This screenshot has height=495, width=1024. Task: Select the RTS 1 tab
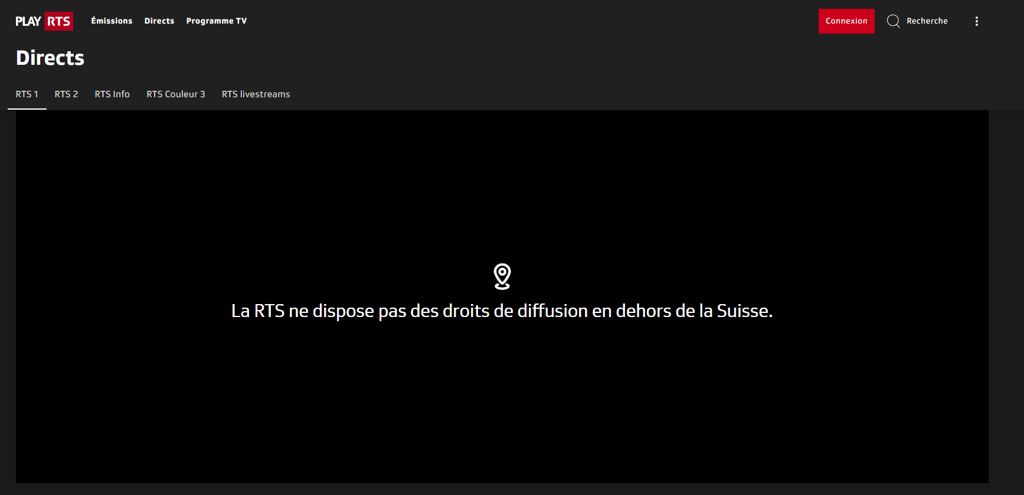27,94
